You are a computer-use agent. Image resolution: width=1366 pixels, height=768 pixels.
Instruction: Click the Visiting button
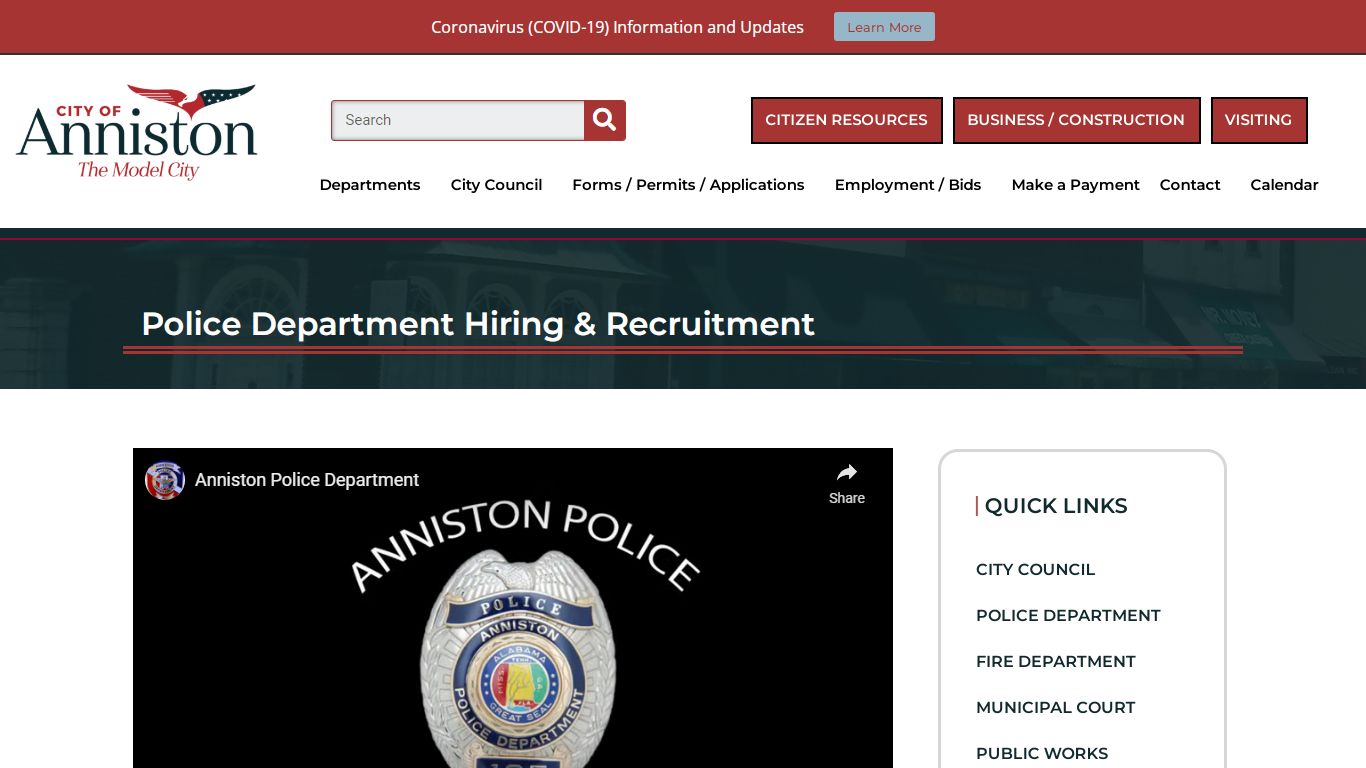coord(1258,120)
